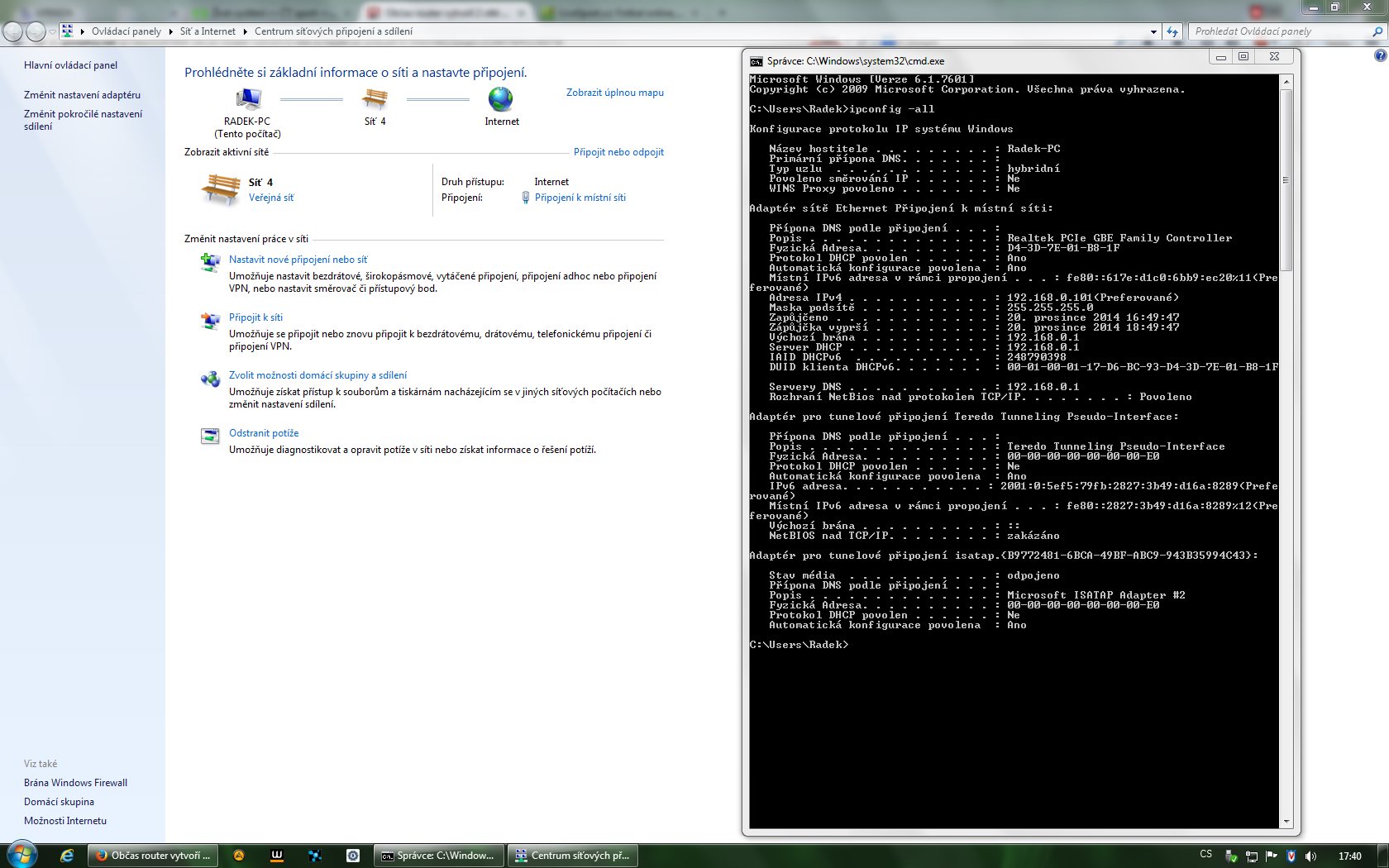1389x868 pixels.
Task: Click the square gear-like taskbar icon
Action: [353, 856]
